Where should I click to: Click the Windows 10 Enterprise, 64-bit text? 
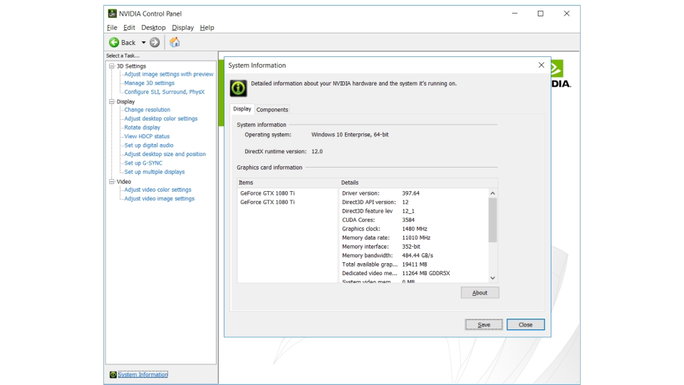(x=350, y=135)
